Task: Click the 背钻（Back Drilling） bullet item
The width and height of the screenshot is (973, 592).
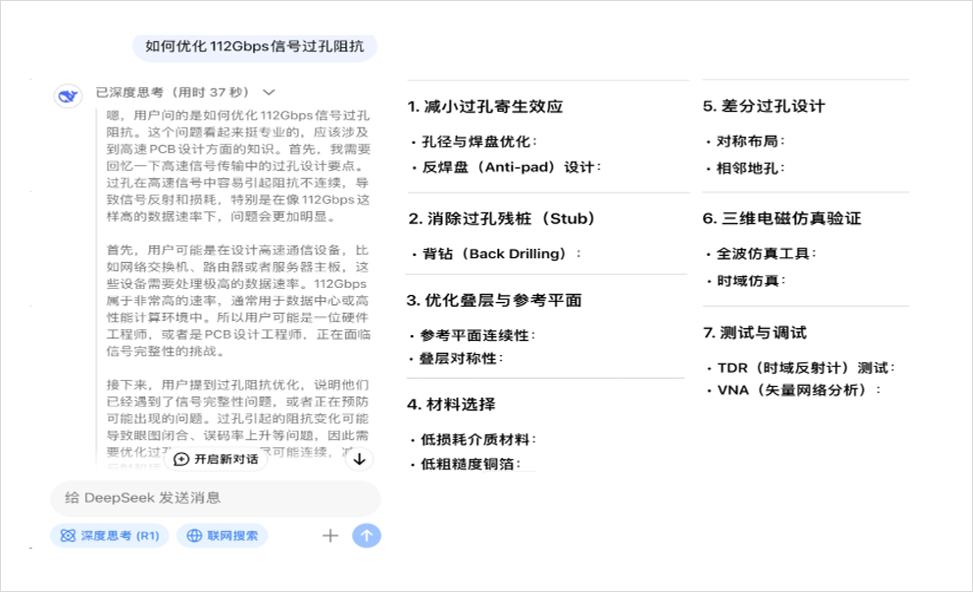Action: [497, 253]
